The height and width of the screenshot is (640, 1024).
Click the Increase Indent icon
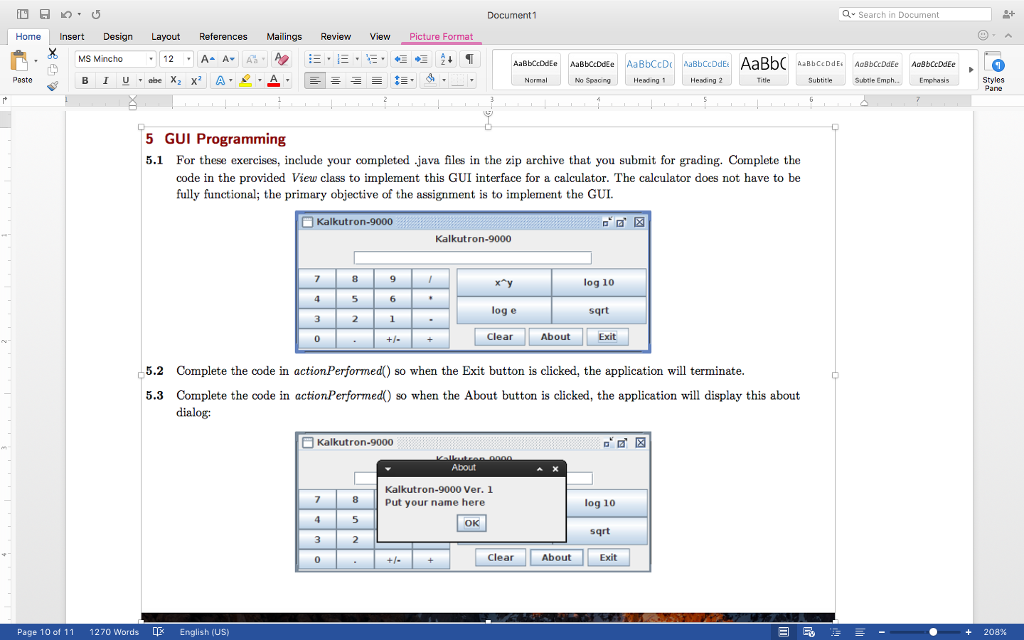click(421, 59)
